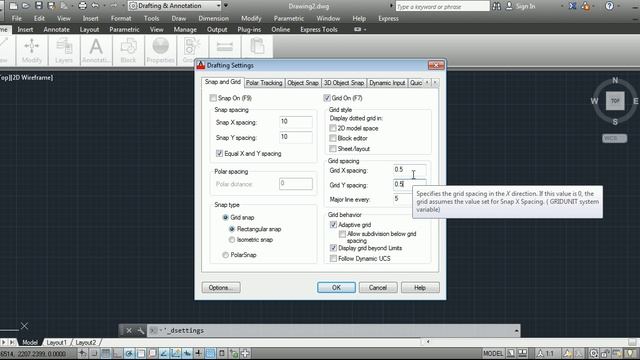Click the Save As icon in quick access toolbar

[51, 6]
